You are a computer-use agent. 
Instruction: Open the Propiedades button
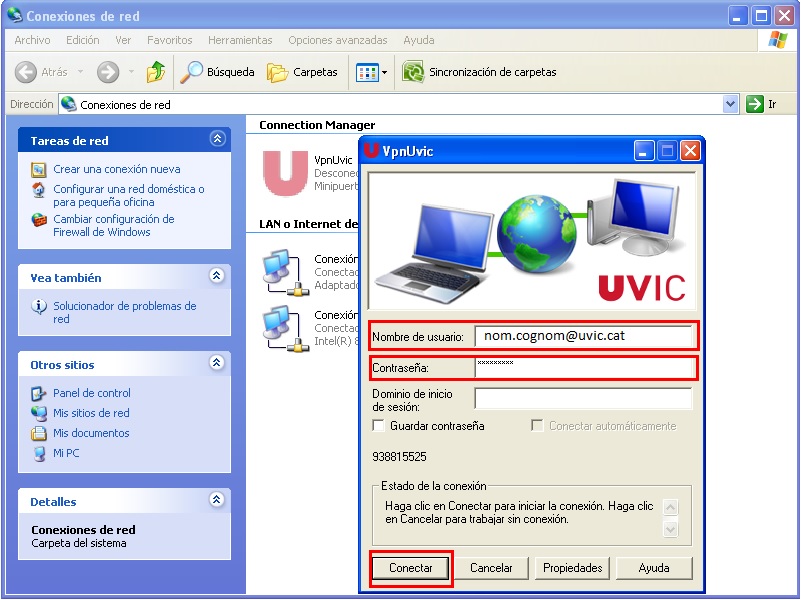tap(572, 568)
